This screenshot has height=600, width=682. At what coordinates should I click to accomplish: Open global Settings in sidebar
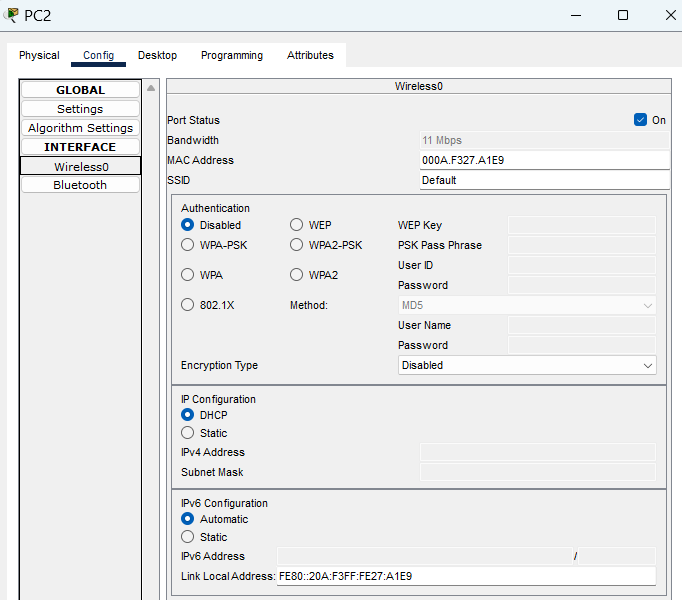click(x=80, y=109)
